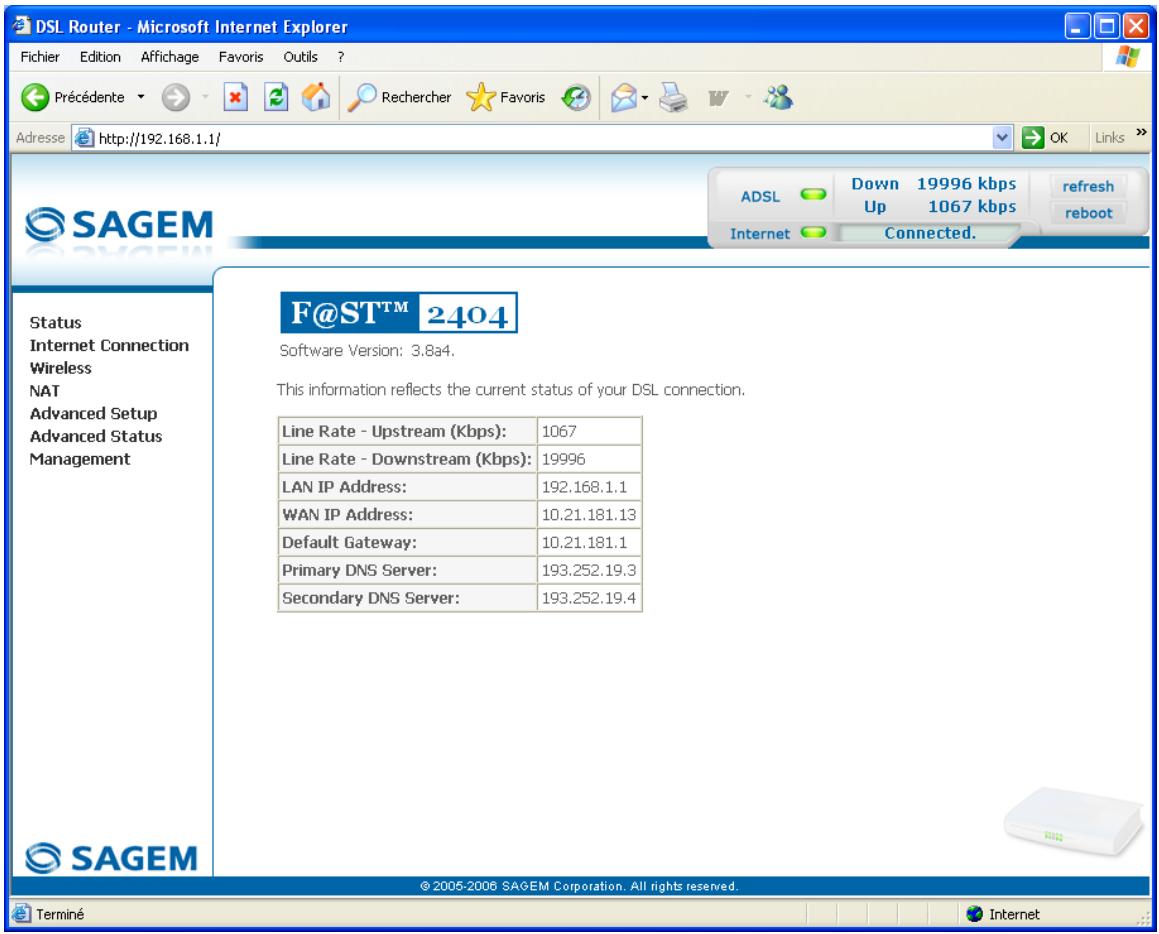Open the history clock icon

point(576,97)
